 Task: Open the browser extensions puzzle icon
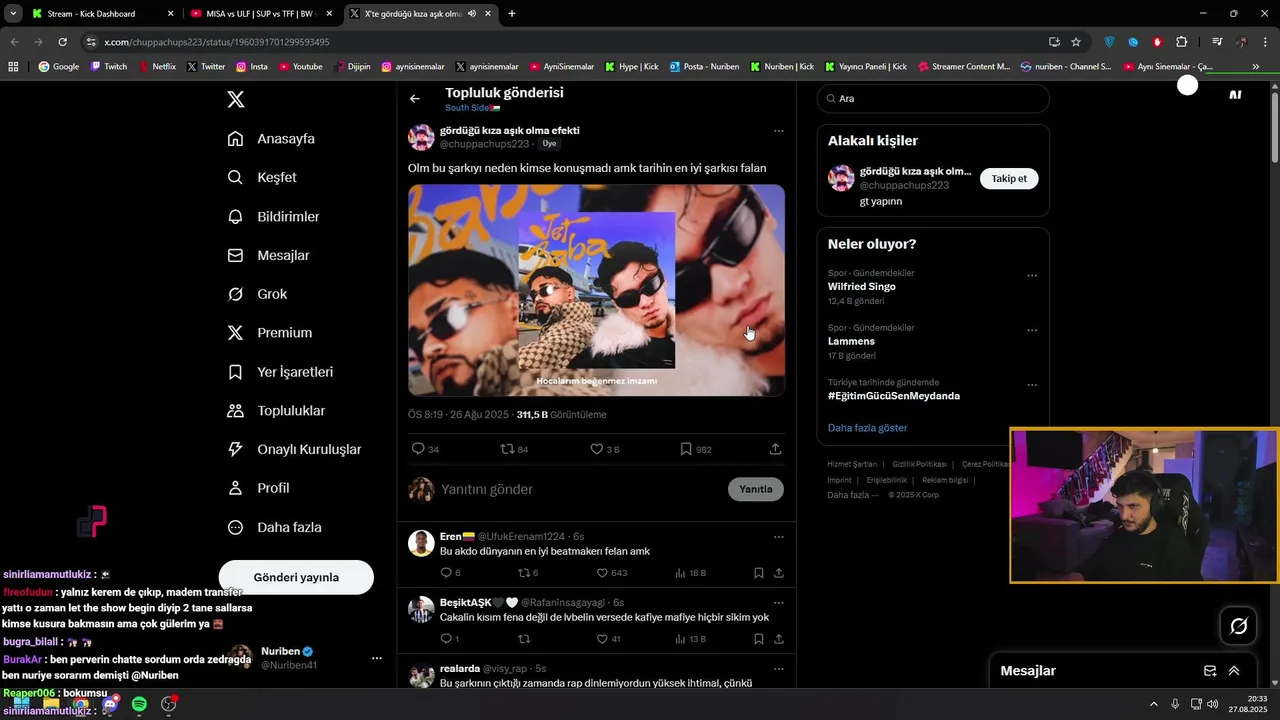1181,42
